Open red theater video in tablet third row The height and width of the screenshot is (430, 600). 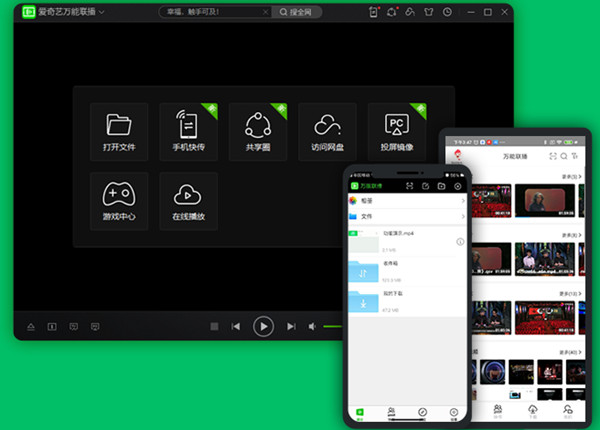(545, 318)
